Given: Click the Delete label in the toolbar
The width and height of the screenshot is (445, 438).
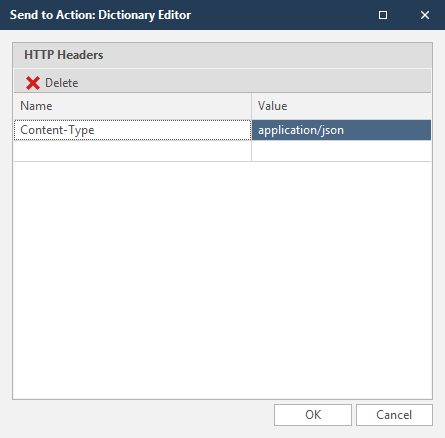Looking at the screenshot, I should (62, 83).
